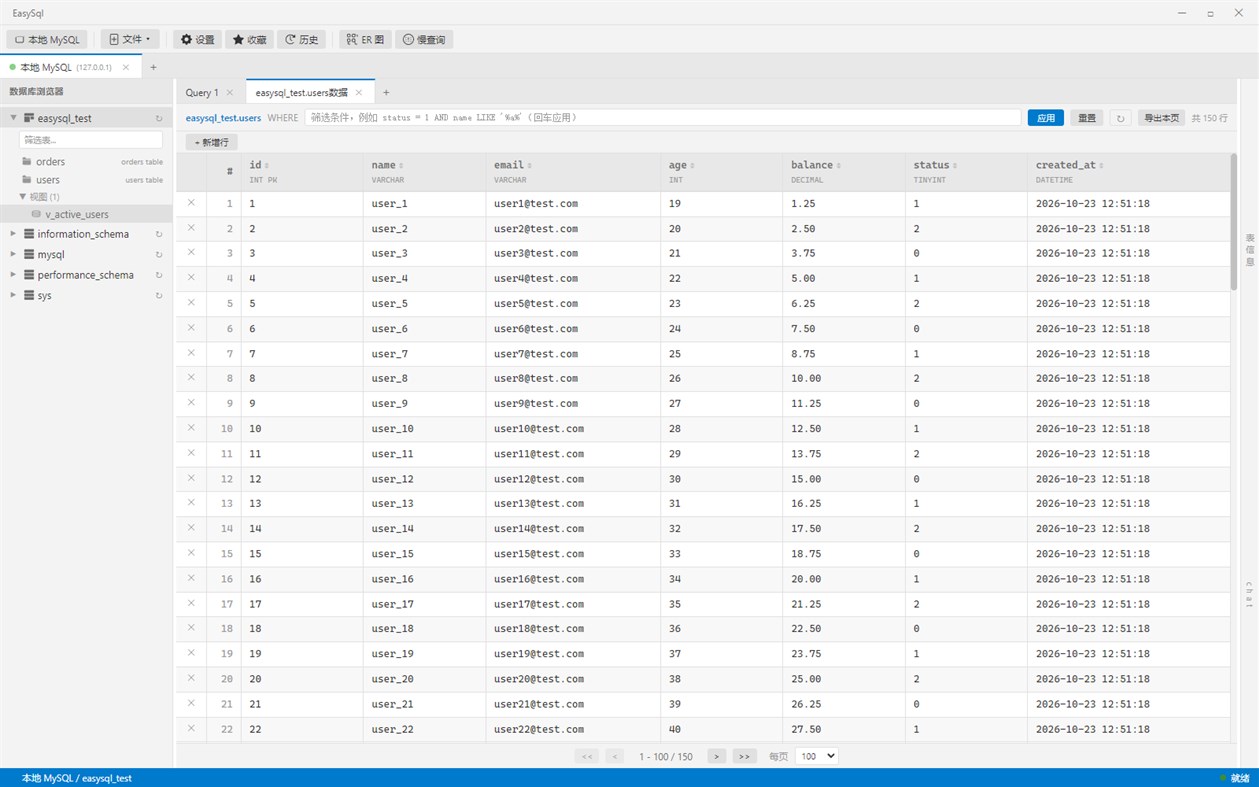The image size is (1259, 787).
Task: Open the 慢查询 slow query tool
Action: pos(424,40)
